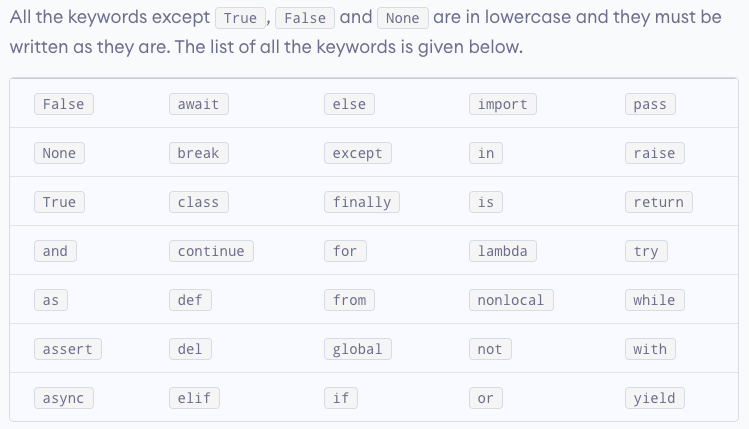Select the 'lambda' keyword cell
This screenshot has width=749, height=429.
coord(503,251)
